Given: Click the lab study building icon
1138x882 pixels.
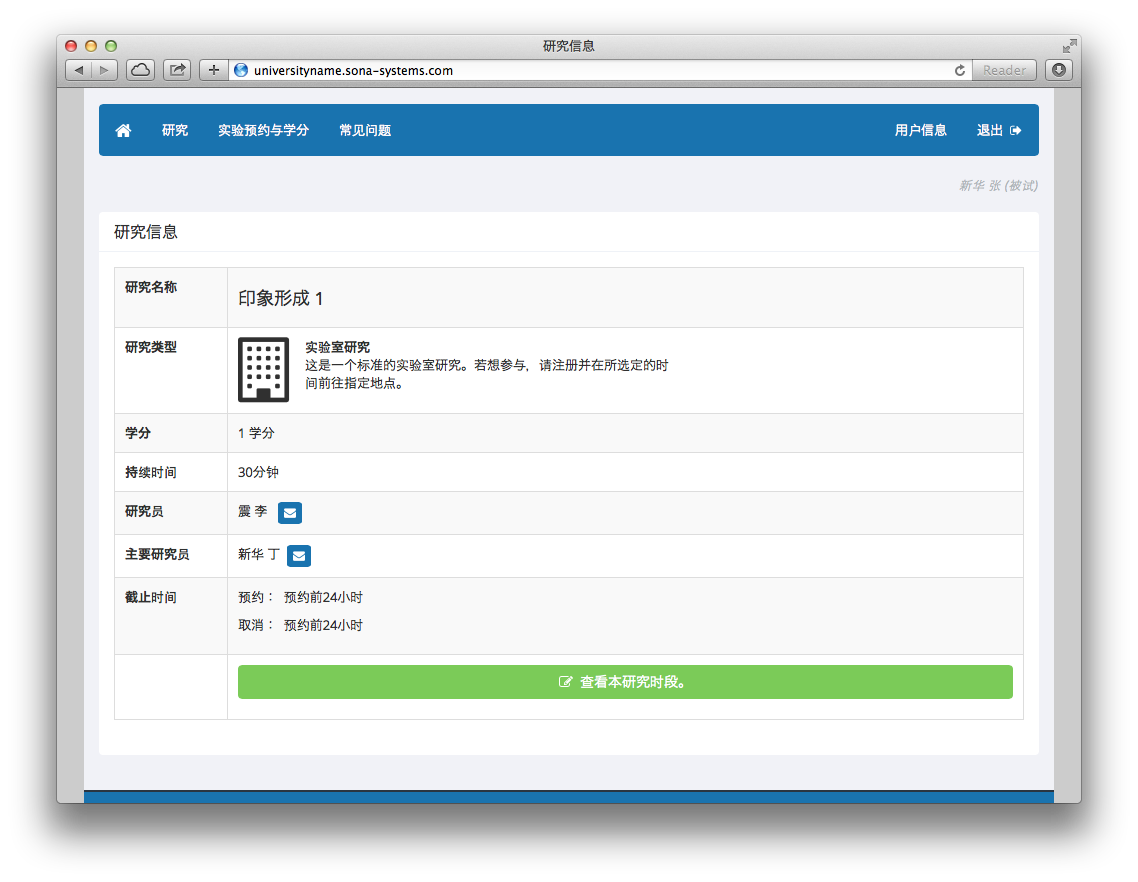Looking at the screenshot, I should point(263,369).
